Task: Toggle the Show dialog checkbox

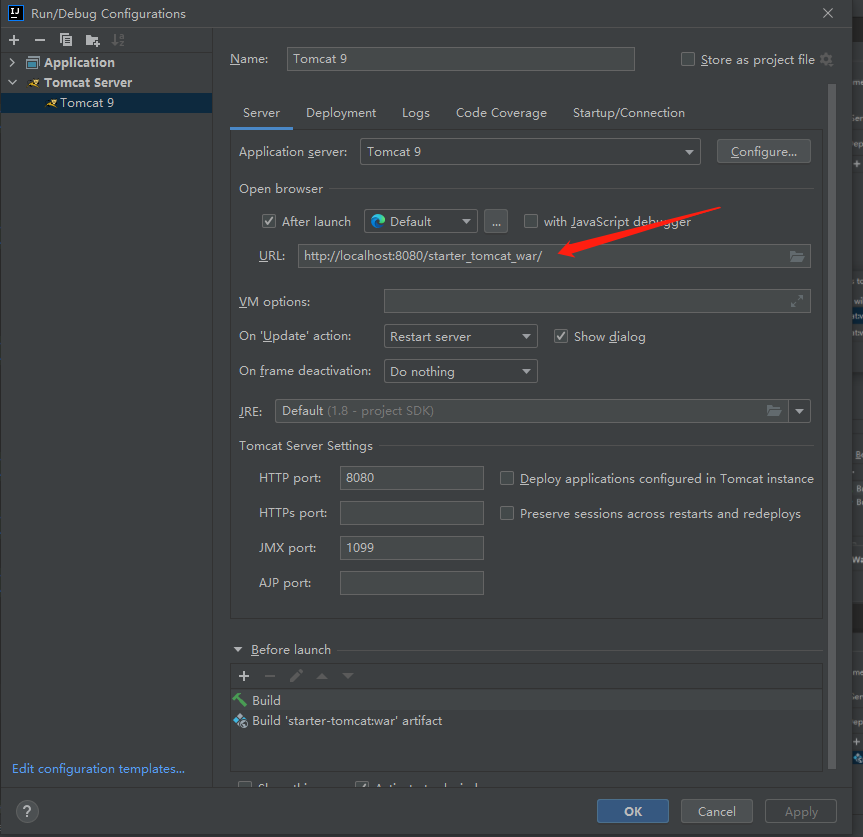Action: (561, 336)
